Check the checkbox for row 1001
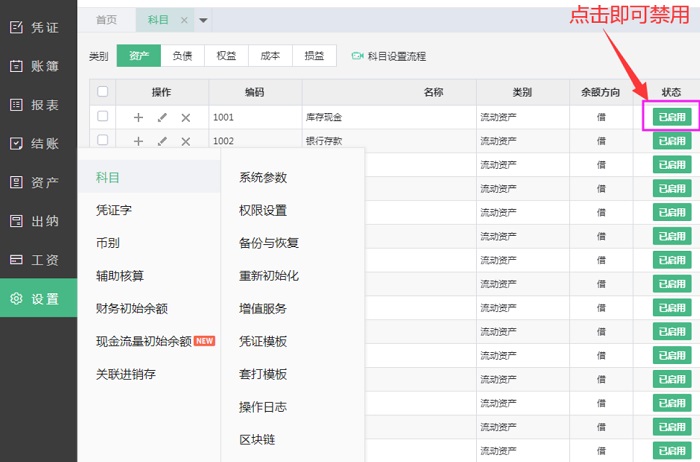Screen dimensions: 700x462 coord(103,117)
